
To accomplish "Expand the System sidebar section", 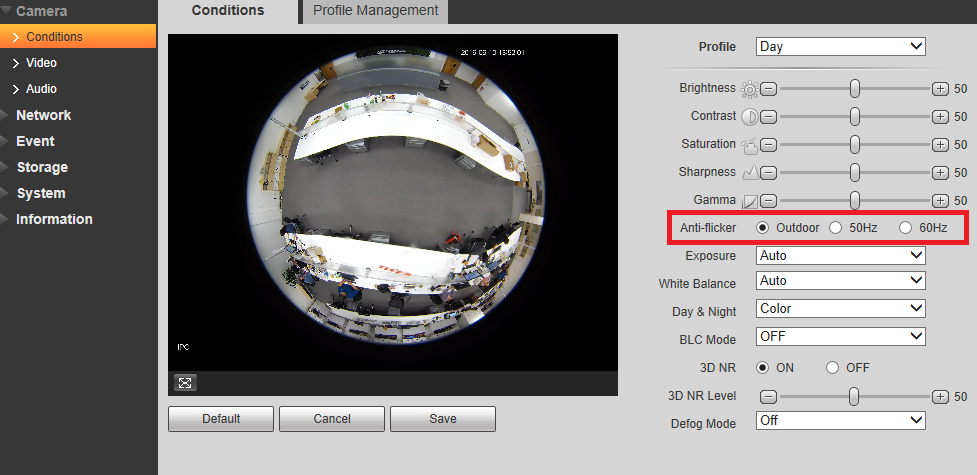I will (x=41, y=193).
